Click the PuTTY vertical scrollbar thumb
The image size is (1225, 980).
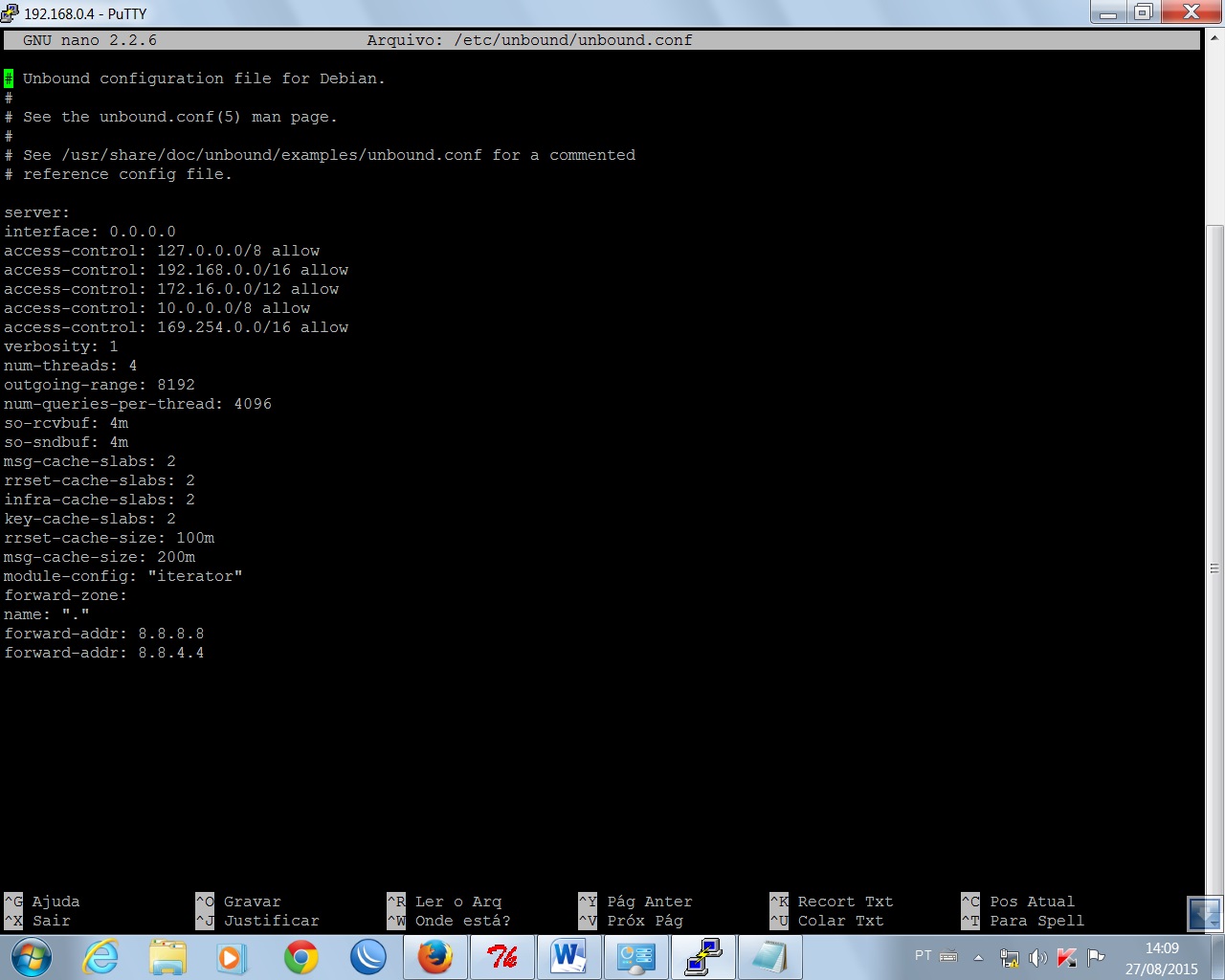1214,567
